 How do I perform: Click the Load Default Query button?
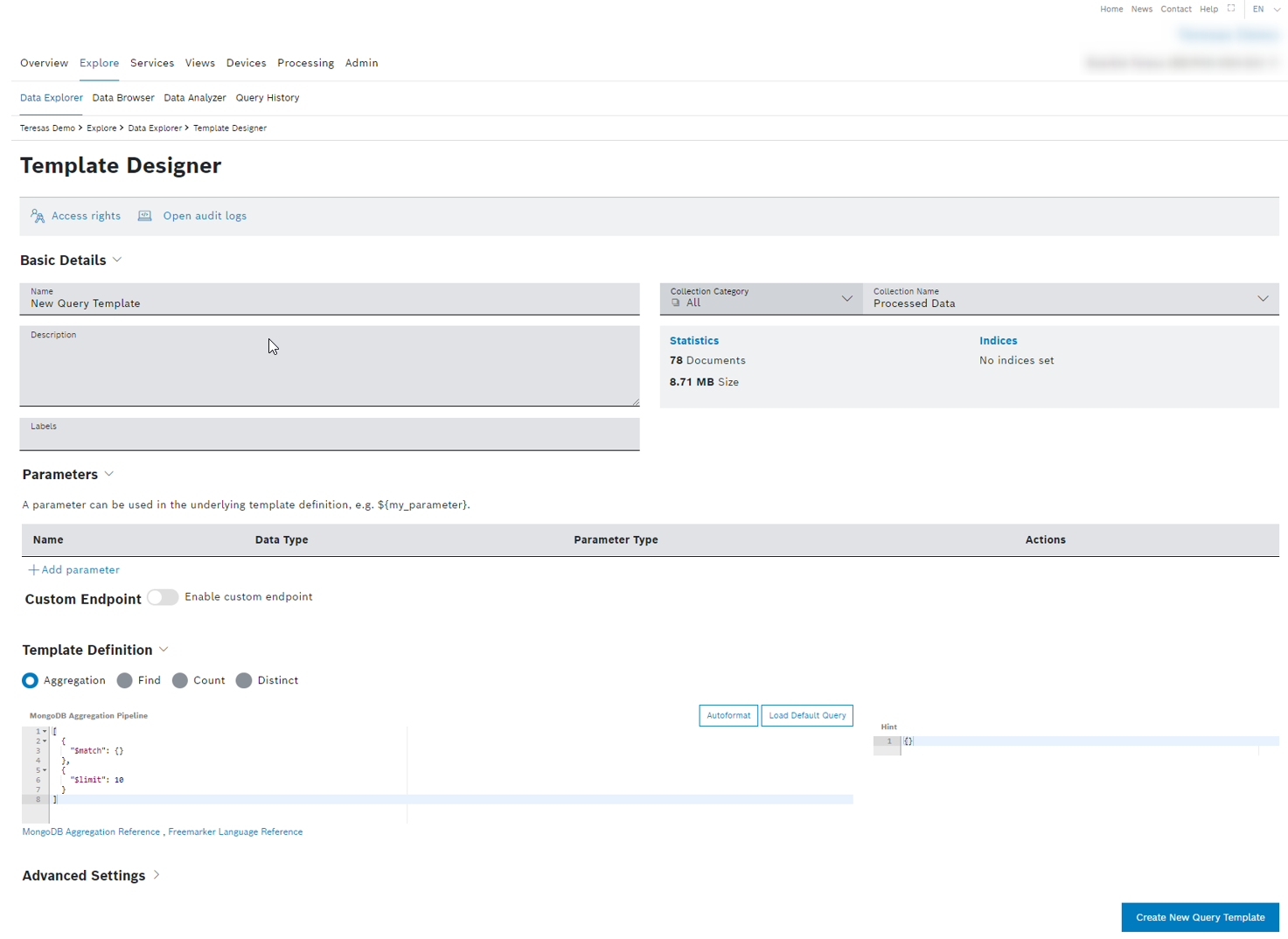point(806,715)
